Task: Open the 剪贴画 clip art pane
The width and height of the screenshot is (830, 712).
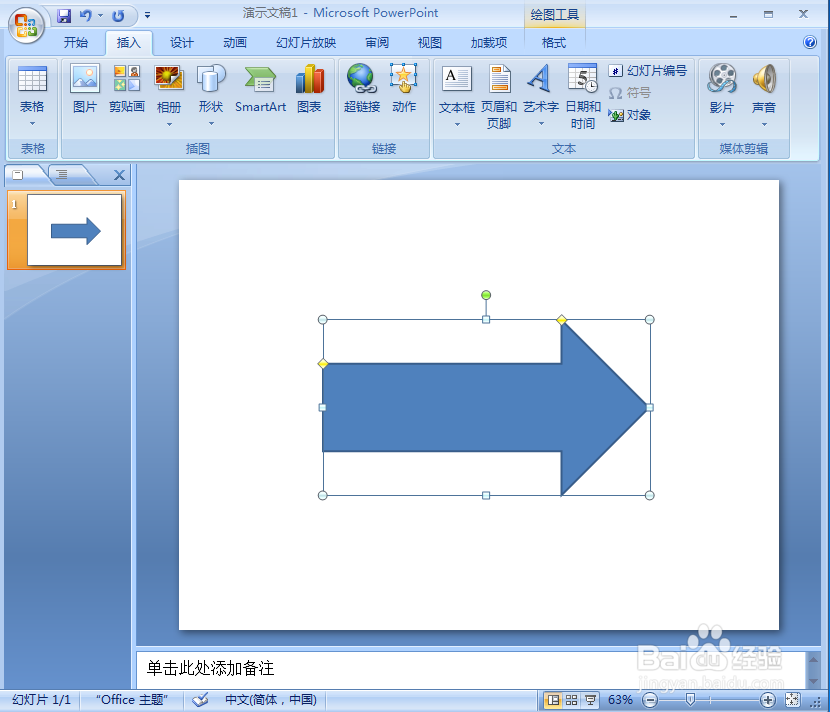Action: tap(127, 89)
